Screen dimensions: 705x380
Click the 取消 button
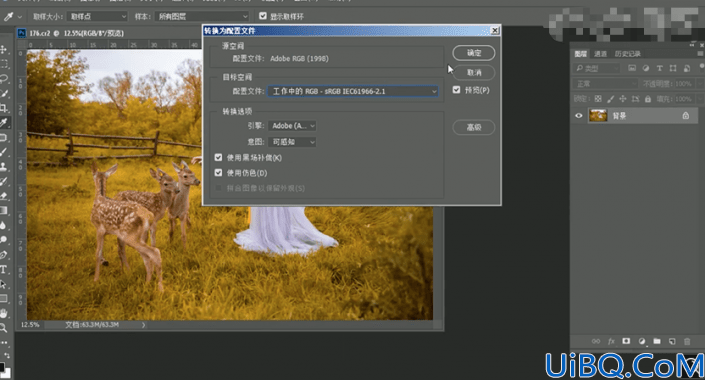[x=474, y=72]
